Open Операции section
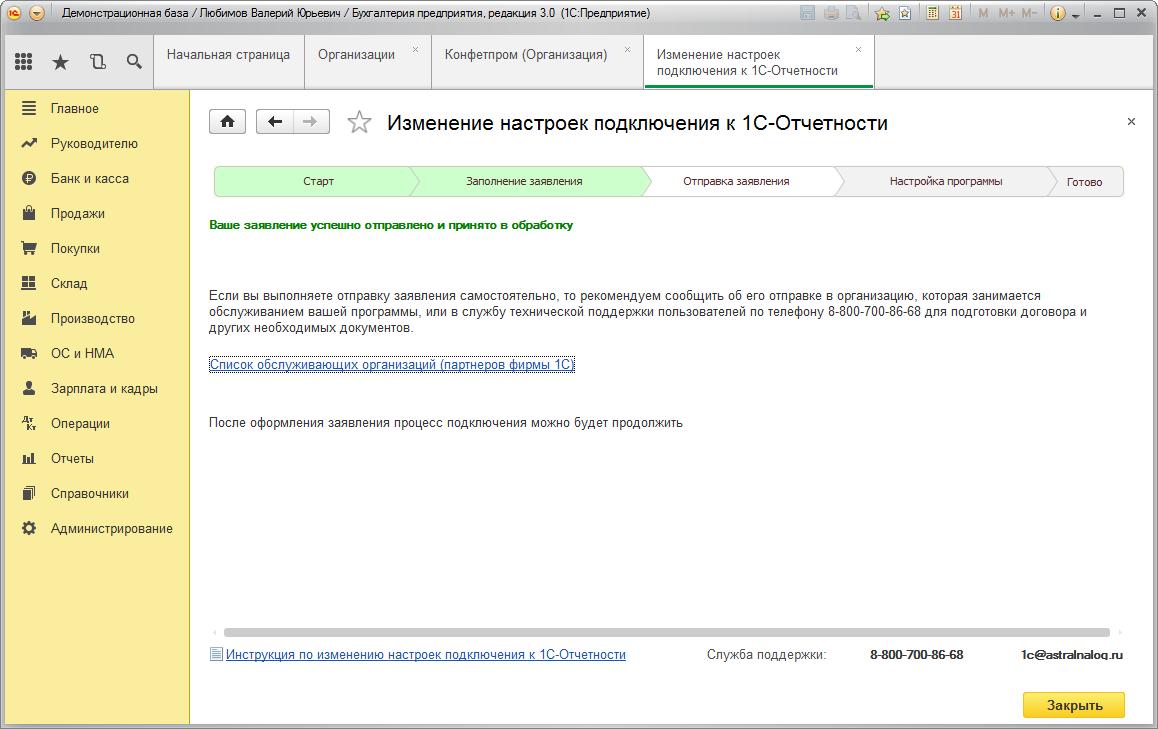 (97, 423)
